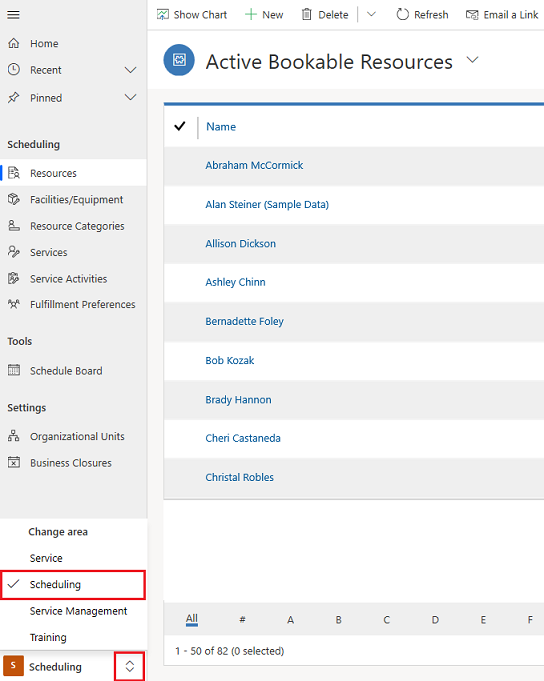Click the Fulfillment Preferences icon

(x=14, y=304)
